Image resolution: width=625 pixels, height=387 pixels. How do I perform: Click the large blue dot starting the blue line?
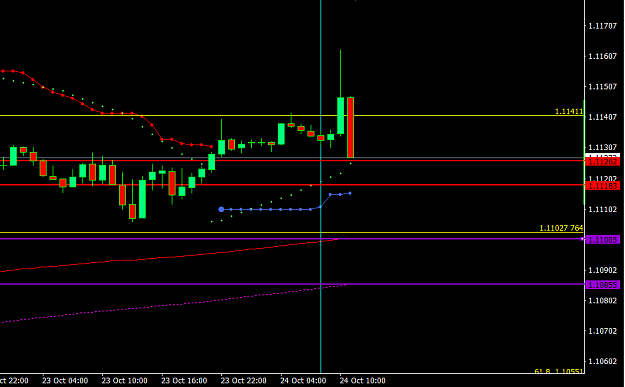point(221,209)
